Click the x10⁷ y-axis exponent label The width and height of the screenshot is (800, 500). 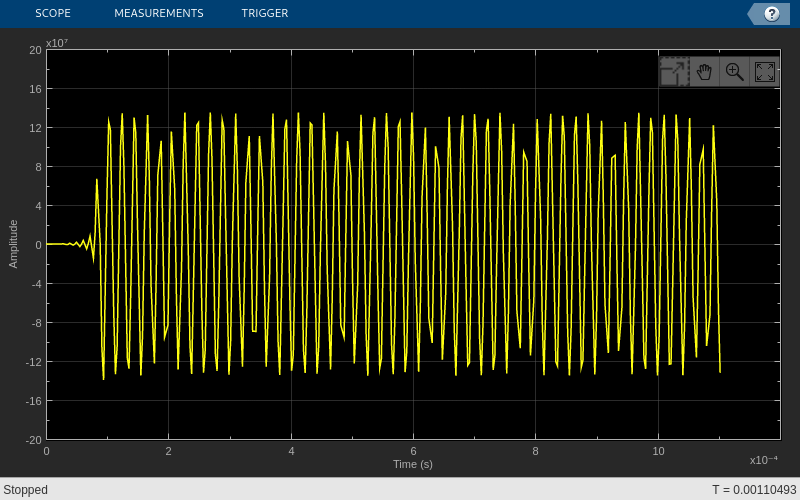(57, 43)
